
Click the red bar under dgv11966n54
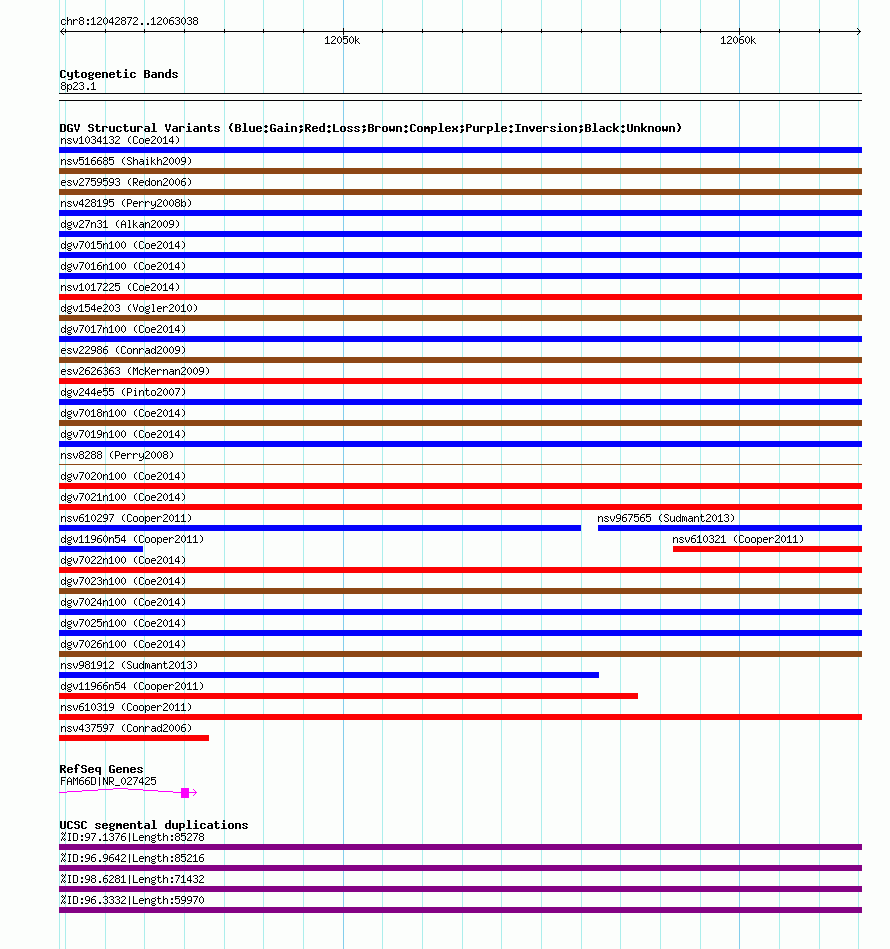(x=348, y=696)
